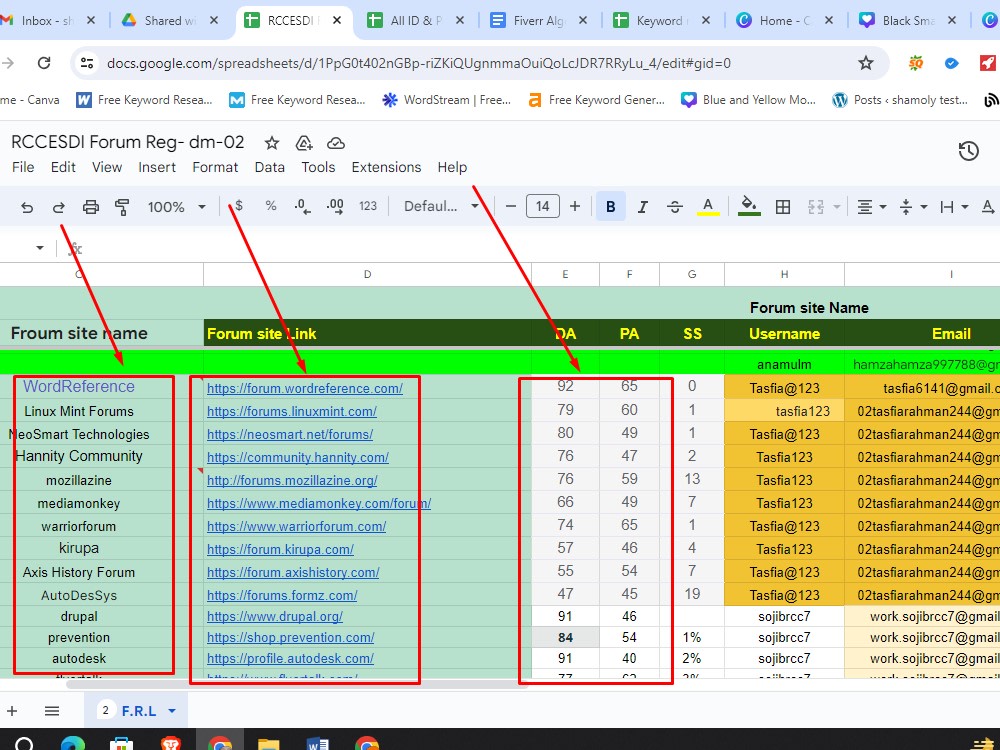This screenshot has height=750, width=1000.
Task: Add a new sheet
Action: tap(12, 711)
